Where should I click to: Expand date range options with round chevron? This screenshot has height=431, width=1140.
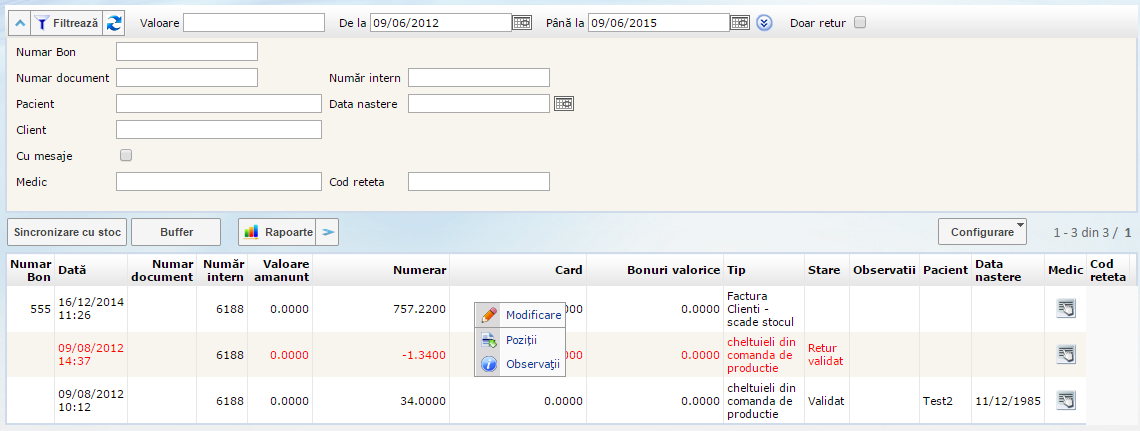coord(765,22)
